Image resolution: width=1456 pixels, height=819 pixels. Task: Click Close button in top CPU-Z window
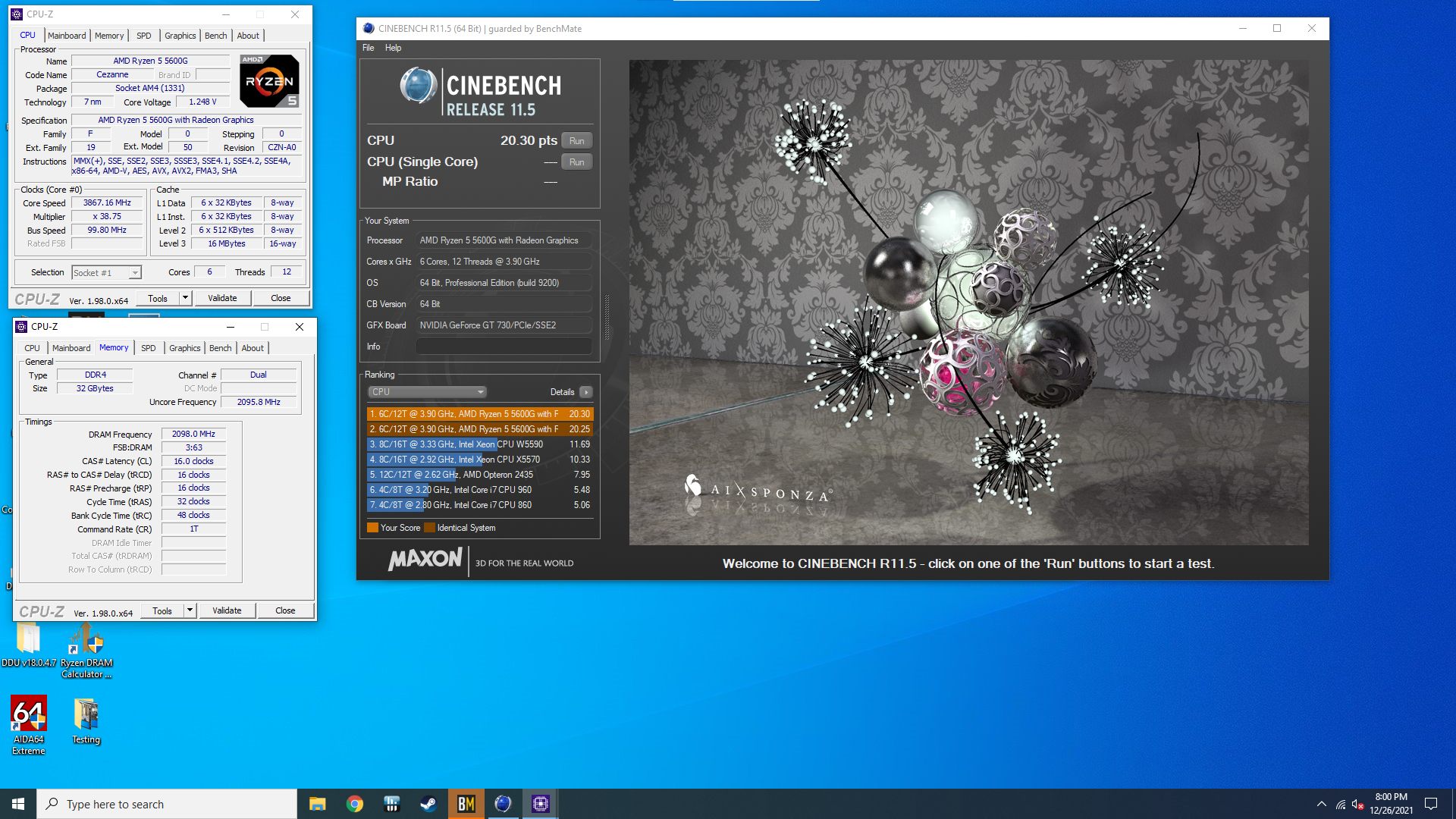pyautogui.click(x=281, y=298)
